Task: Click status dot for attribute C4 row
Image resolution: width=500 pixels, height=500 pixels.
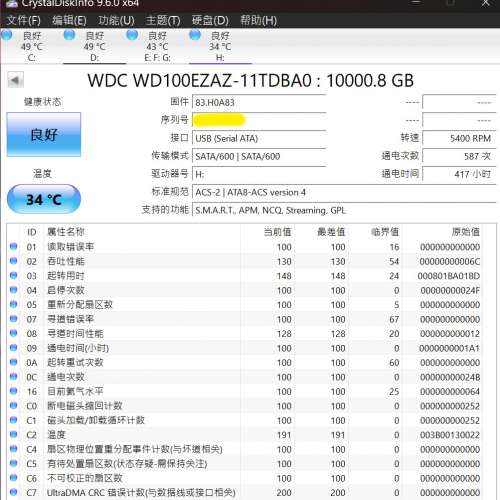Action: 13,449
